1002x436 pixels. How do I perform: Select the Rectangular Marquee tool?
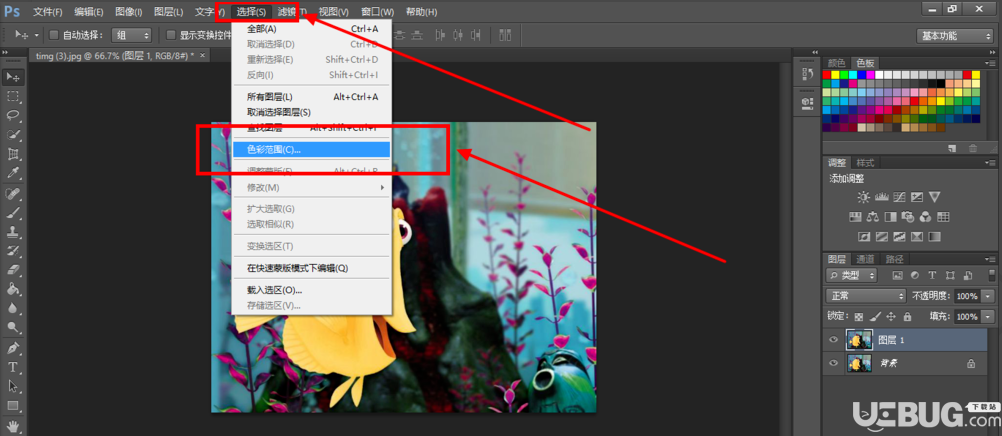click(13, 97)
